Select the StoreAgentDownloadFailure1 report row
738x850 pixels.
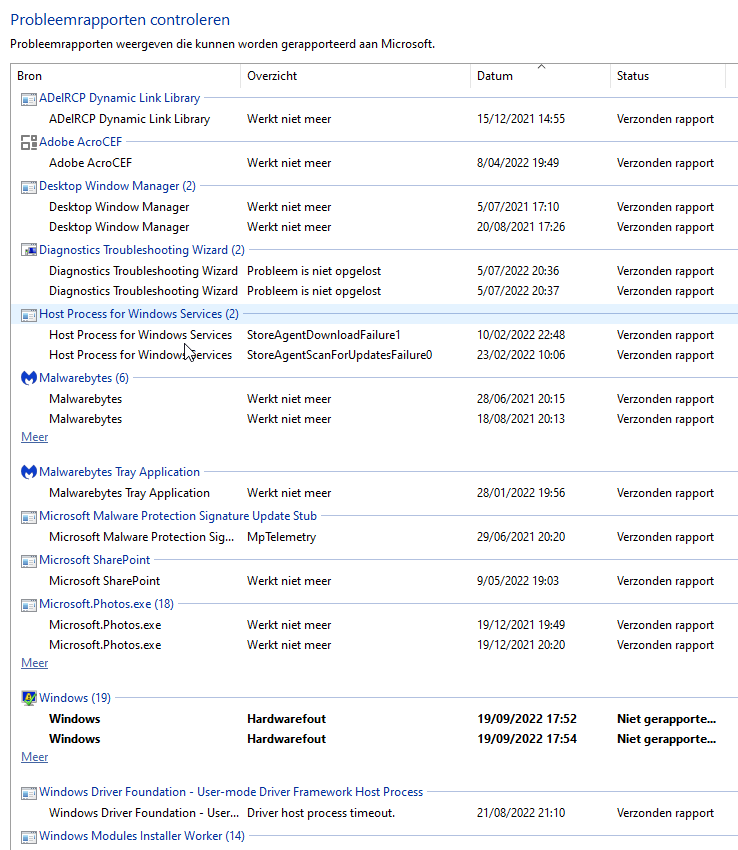[324, 335]
